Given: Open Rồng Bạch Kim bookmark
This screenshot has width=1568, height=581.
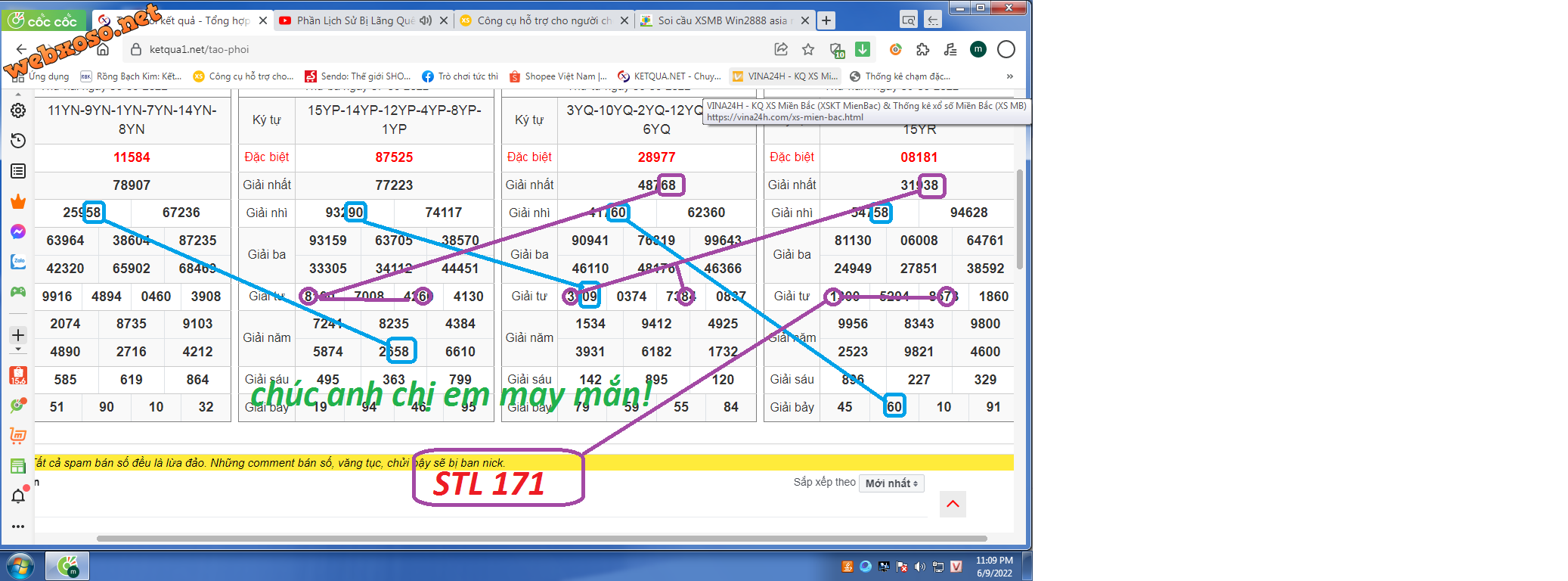Looking at the screenshot, I should pos(131,76).
